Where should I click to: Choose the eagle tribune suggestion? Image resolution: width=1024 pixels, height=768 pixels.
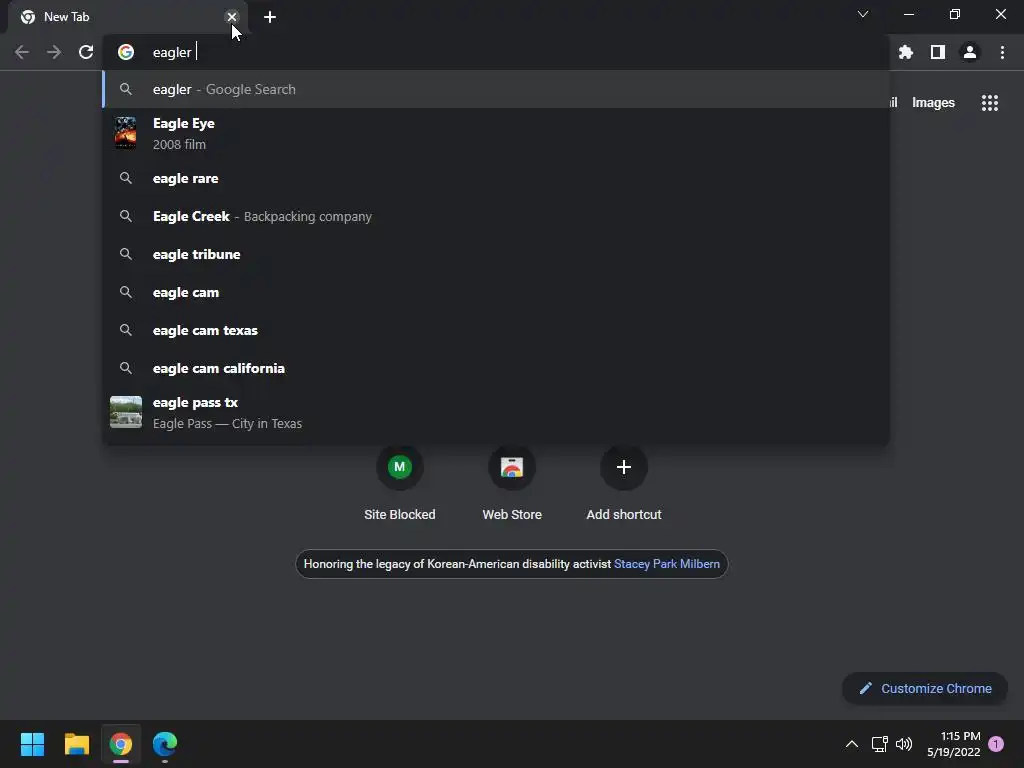click(x=496, y=254)
